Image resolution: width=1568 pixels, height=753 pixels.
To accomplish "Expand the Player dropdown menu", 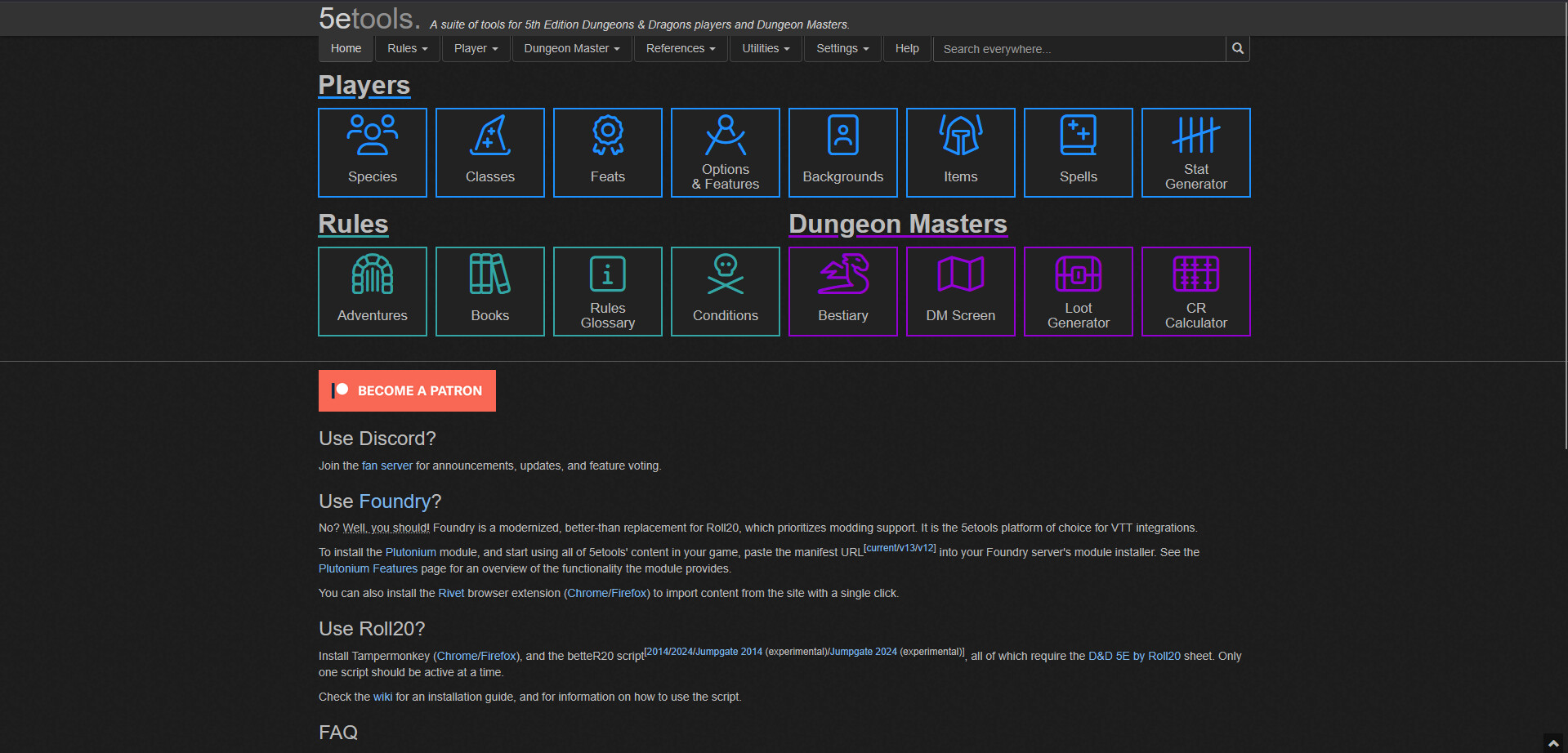I will [x=476, y=49].
